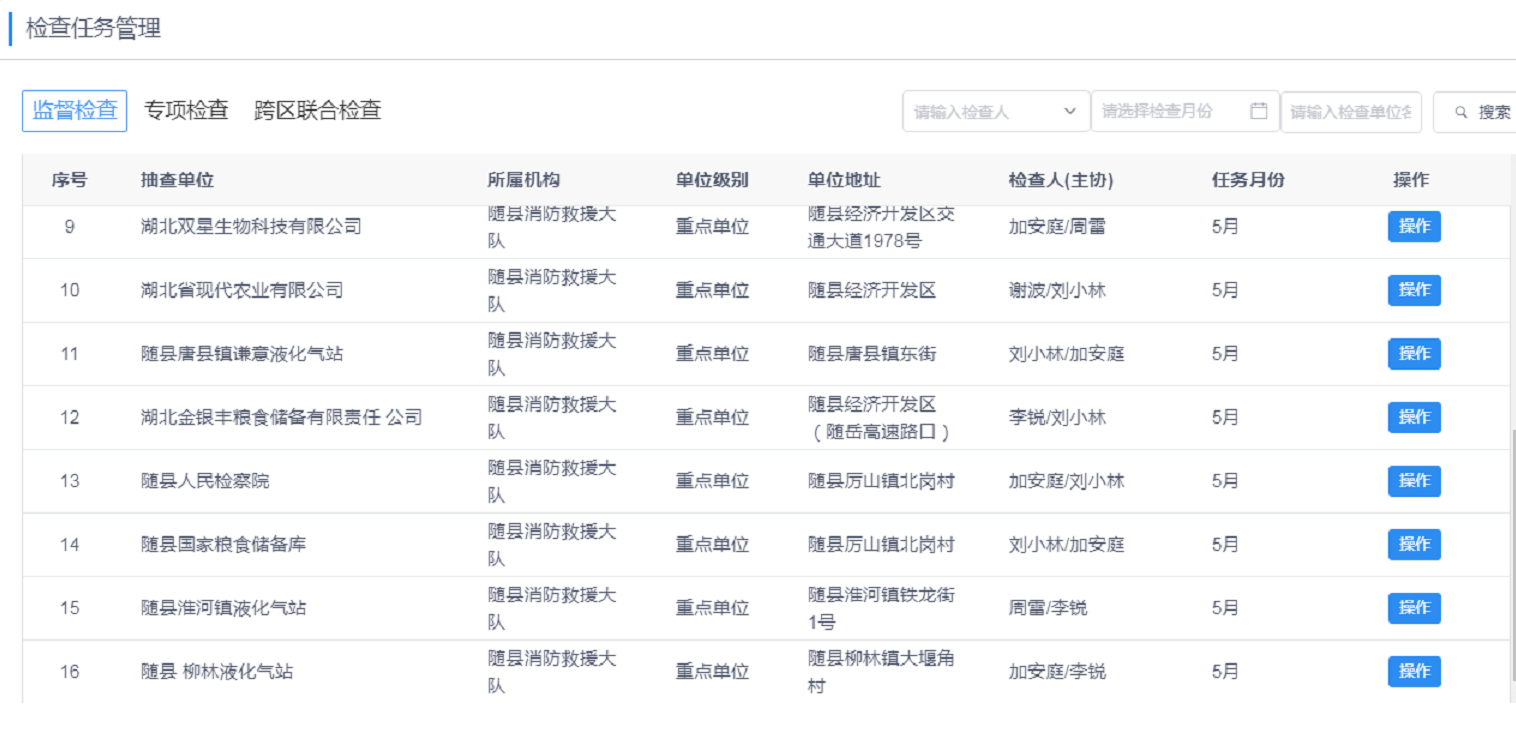Click 操作 button for 随县唐县镇谦意液化气站
Screen dimensions: 1516x730
pyautogui.click(x=1414, y=353)
